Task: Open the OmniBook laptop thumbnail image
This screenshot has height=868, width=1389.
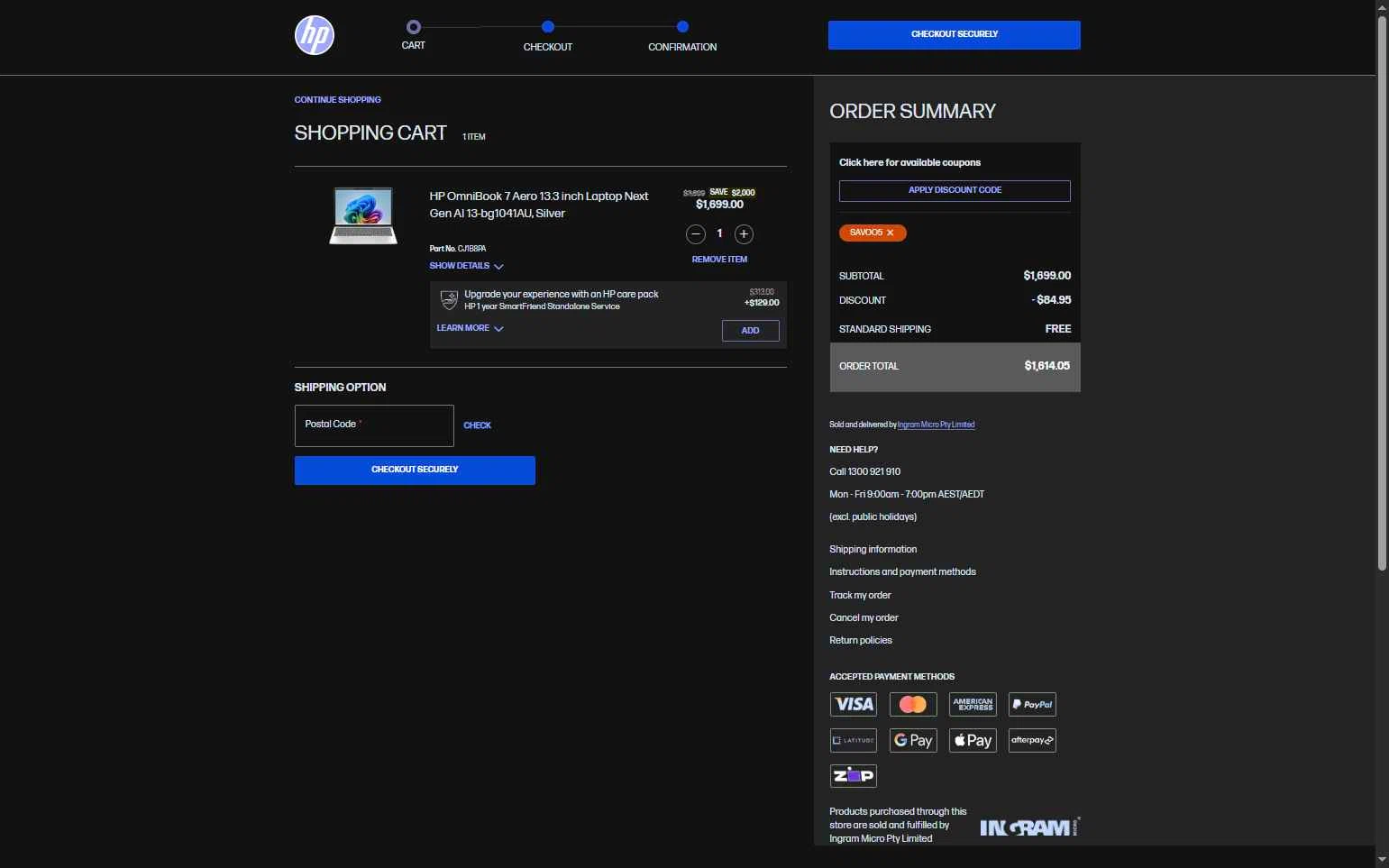Action: 363,215
